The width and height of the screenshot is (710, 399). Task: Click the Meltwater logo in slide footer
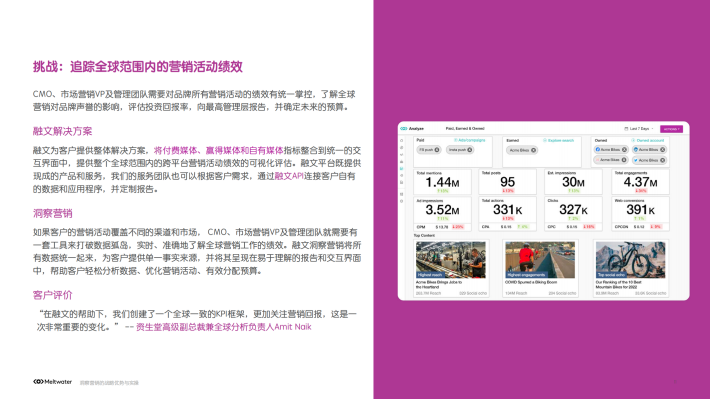[53, 382]
